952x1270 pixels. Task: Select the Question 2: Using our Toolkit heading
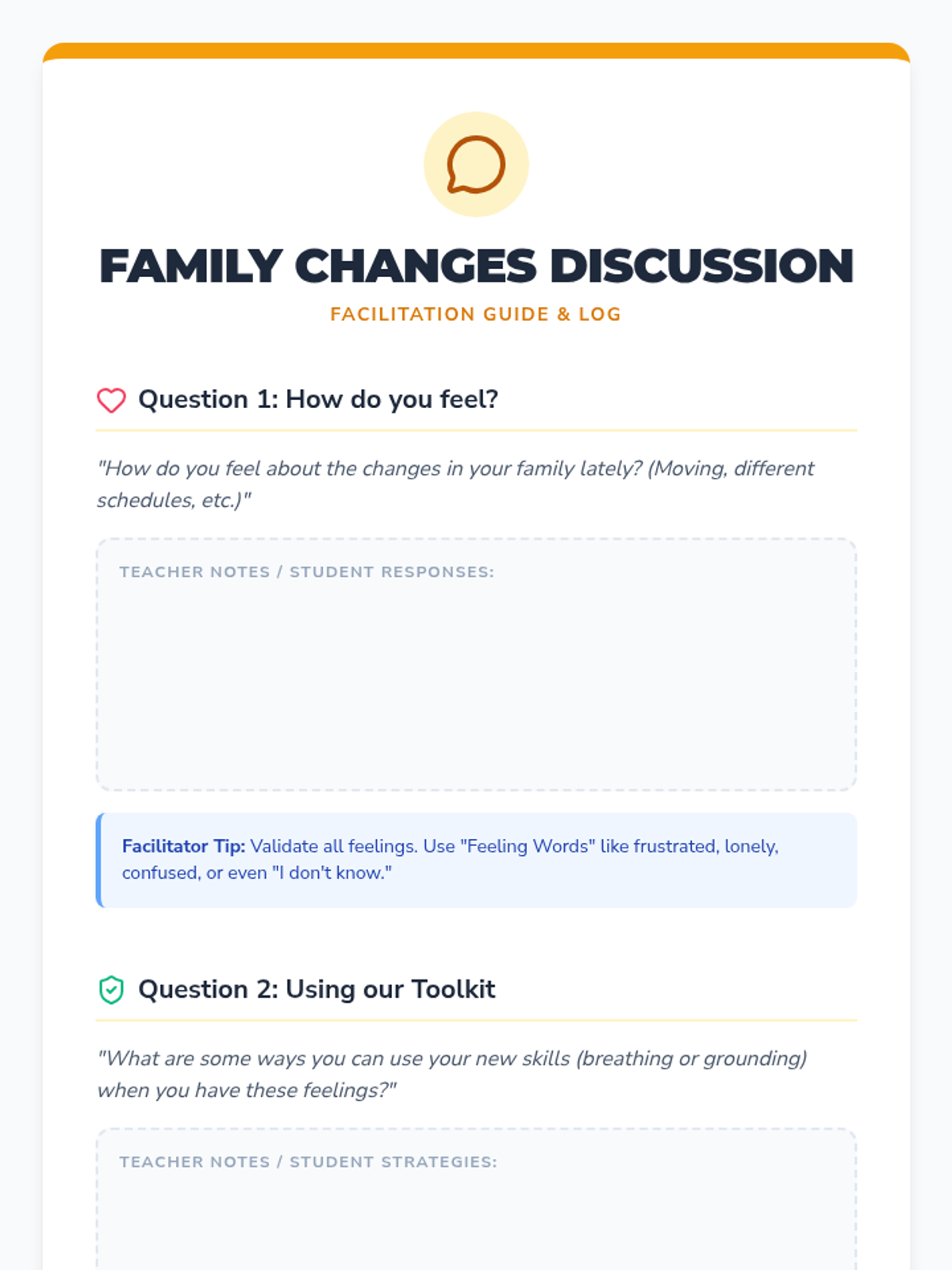pyautogui.click(x=317, y=989)
